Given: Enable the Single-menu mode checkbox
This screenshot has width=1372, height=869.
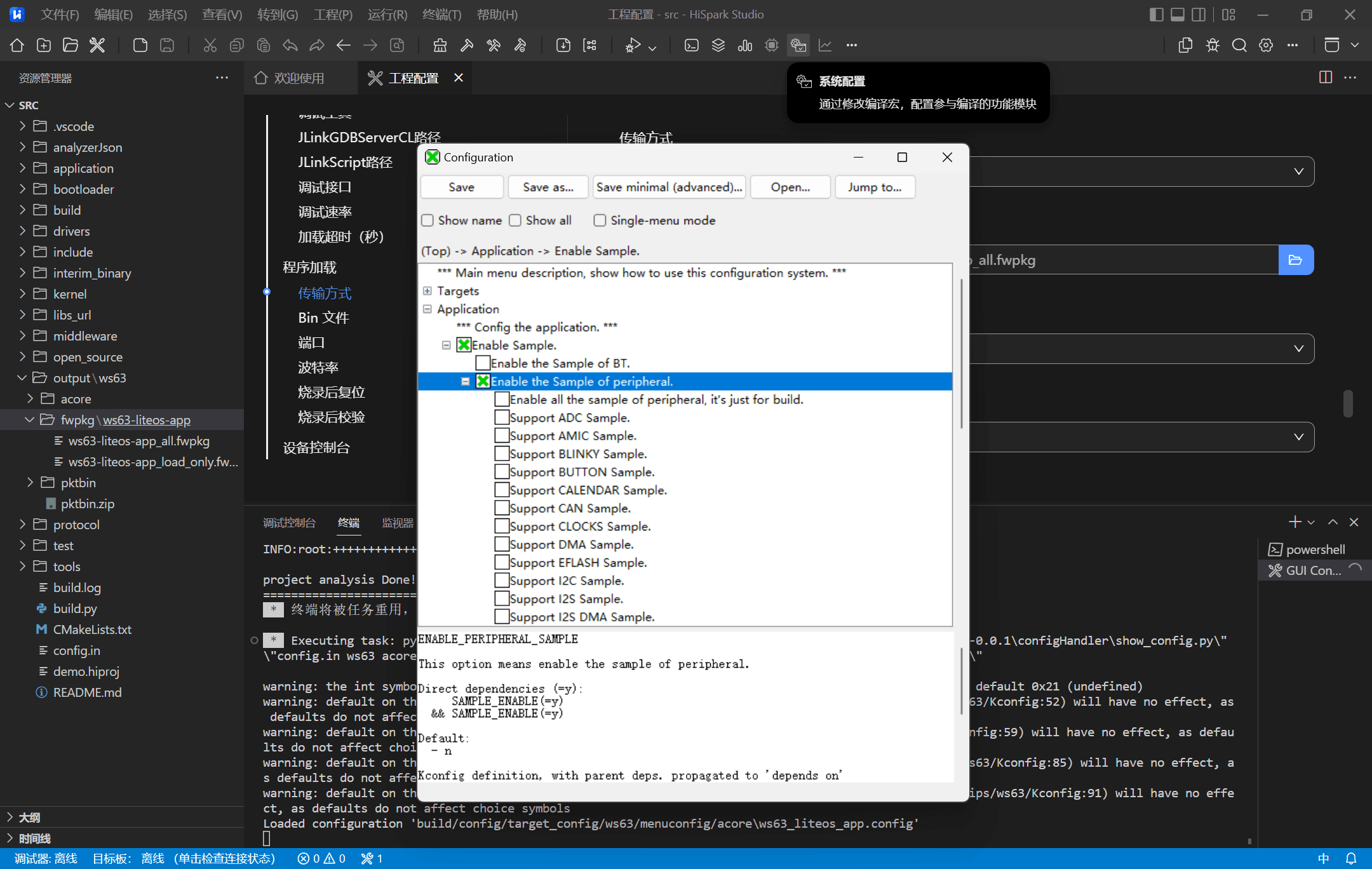Looking at the screenshot, I should (600, 220).
